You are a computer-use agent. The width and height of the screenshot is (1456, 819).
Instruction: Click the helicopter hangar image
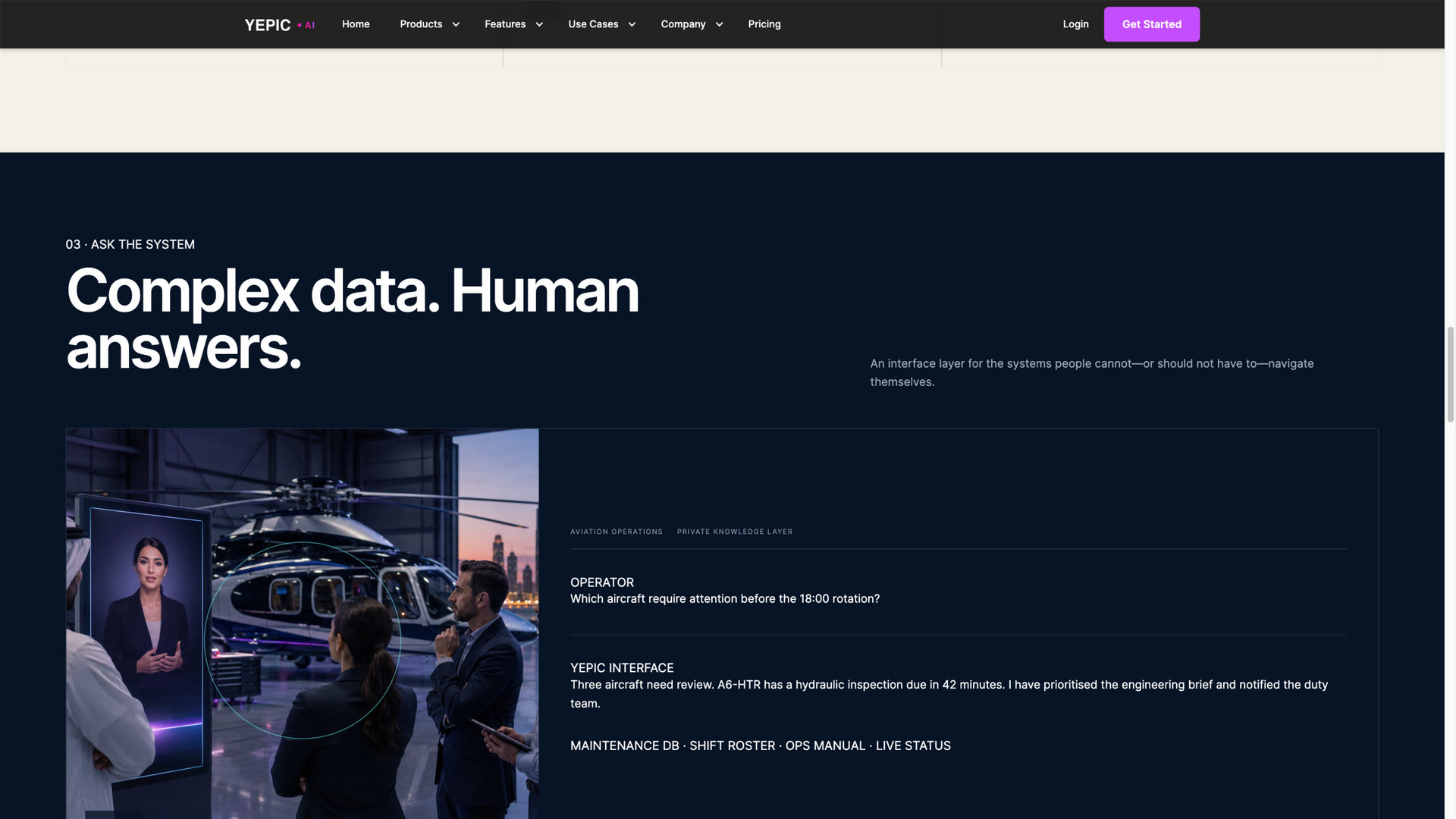point(303,623)
